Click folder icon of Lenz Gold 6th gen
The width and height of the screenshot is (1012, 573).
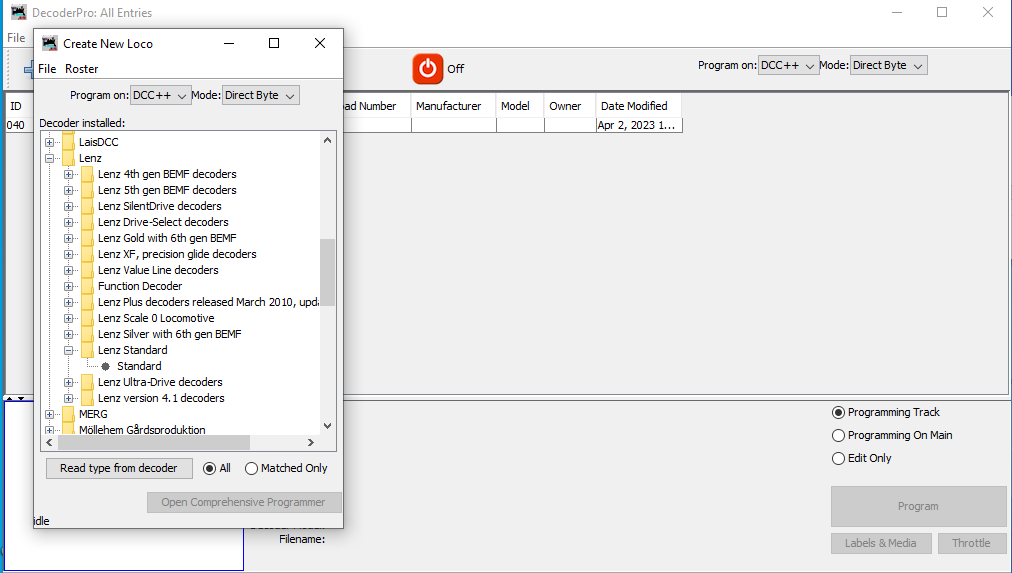click(x=88, y=238)
